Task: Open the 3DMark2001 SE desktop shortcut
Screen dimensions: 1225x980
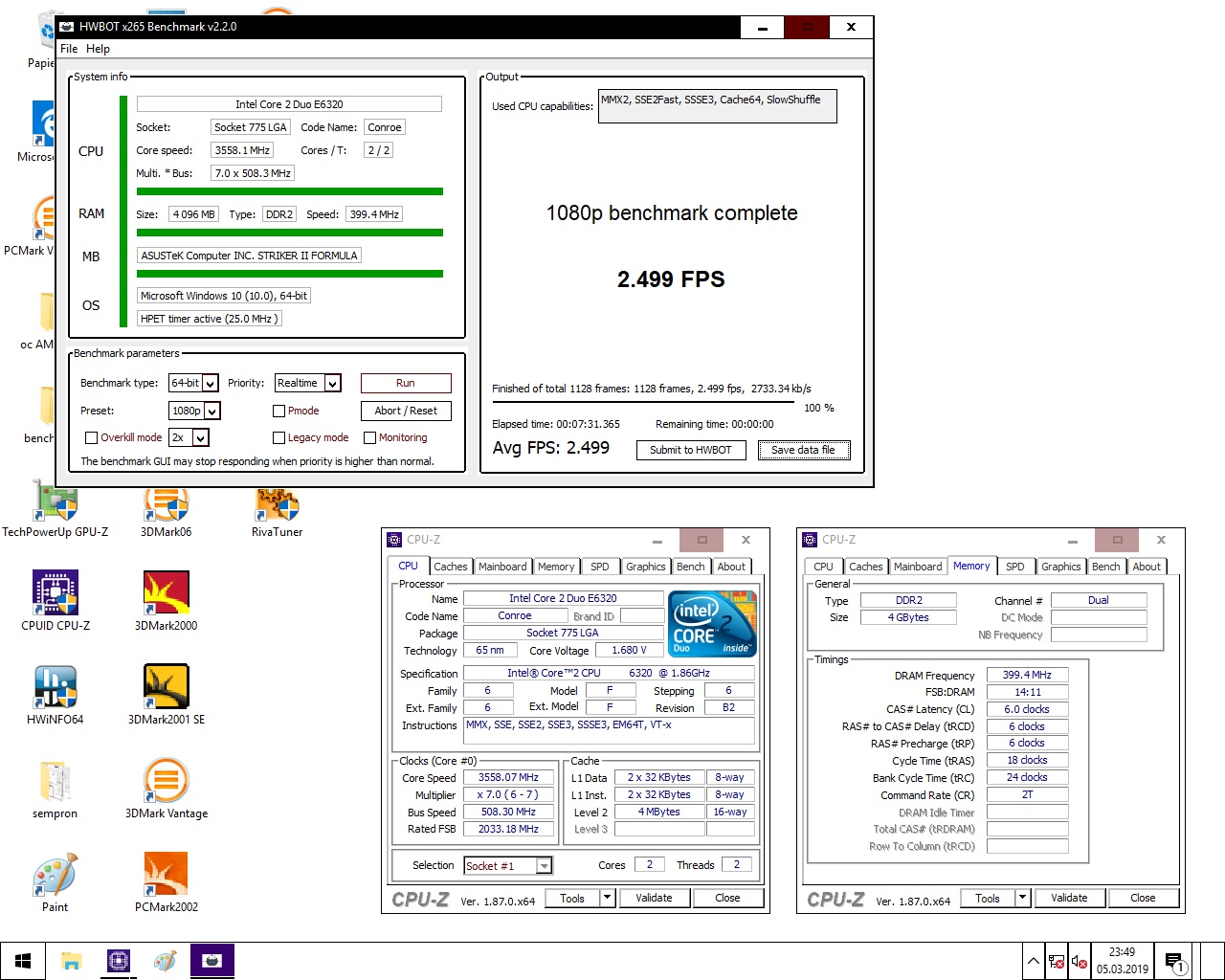Action: (x=166, y=694)
